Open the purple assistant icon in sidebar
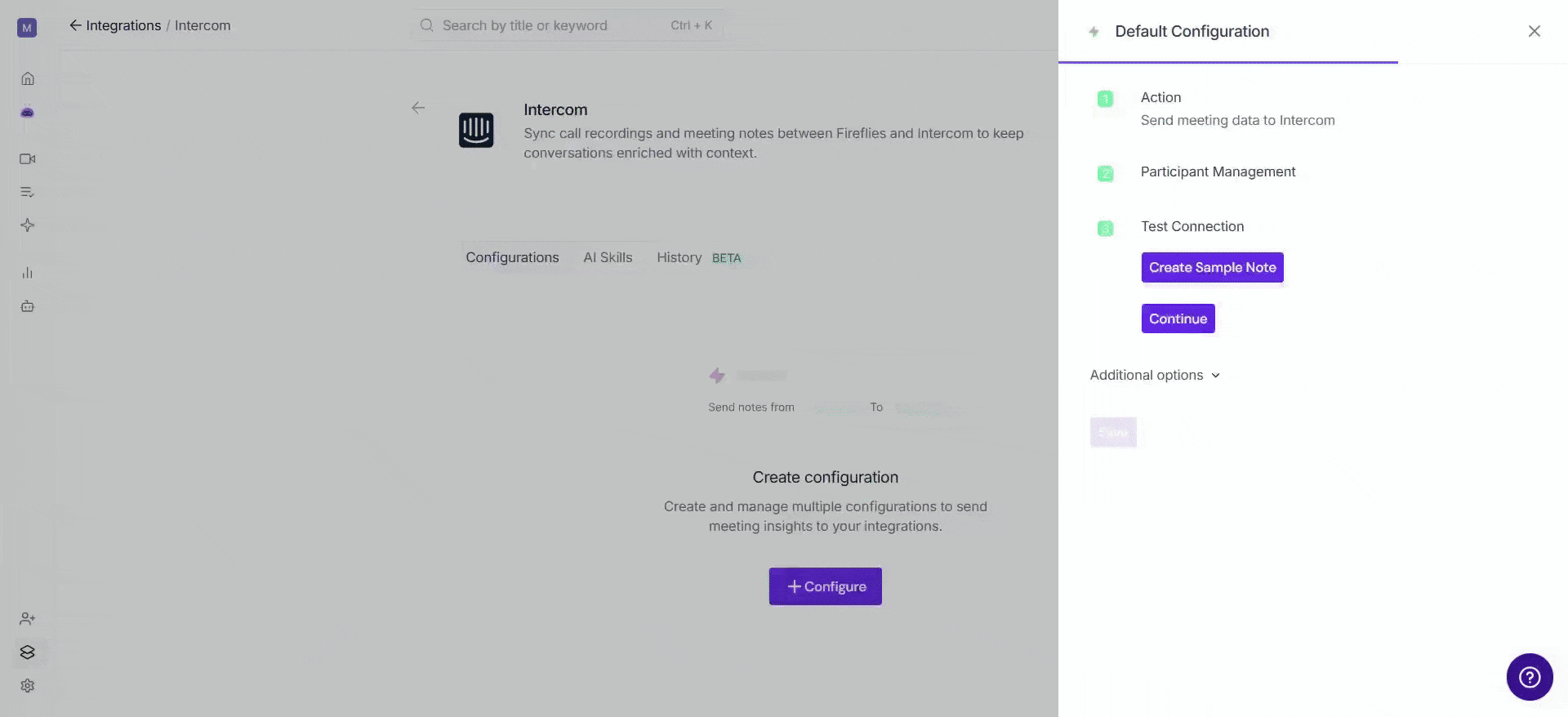 coord(28,112)
